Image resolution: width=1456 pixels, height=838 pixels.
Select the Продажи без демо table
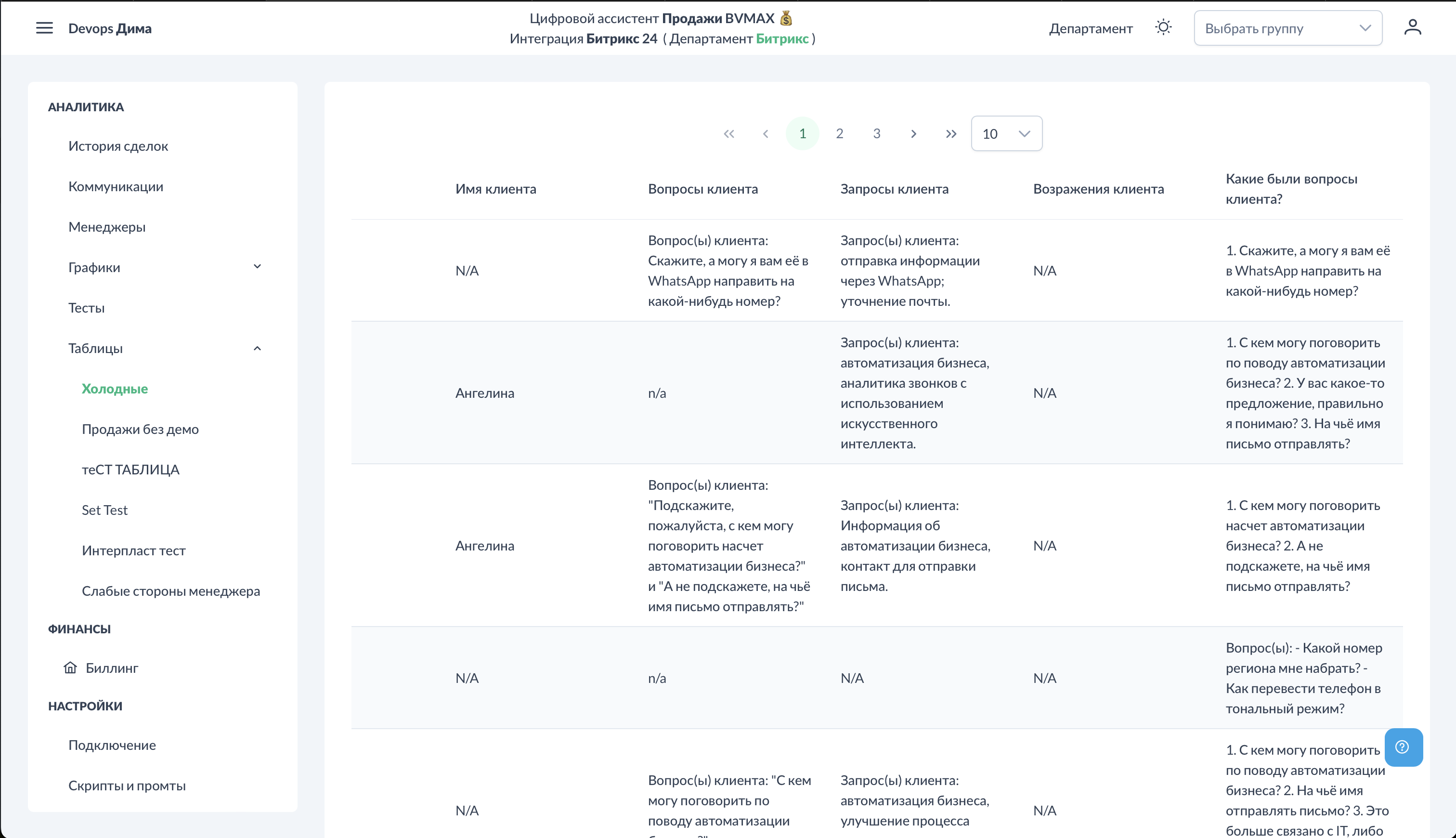(140, 430)
